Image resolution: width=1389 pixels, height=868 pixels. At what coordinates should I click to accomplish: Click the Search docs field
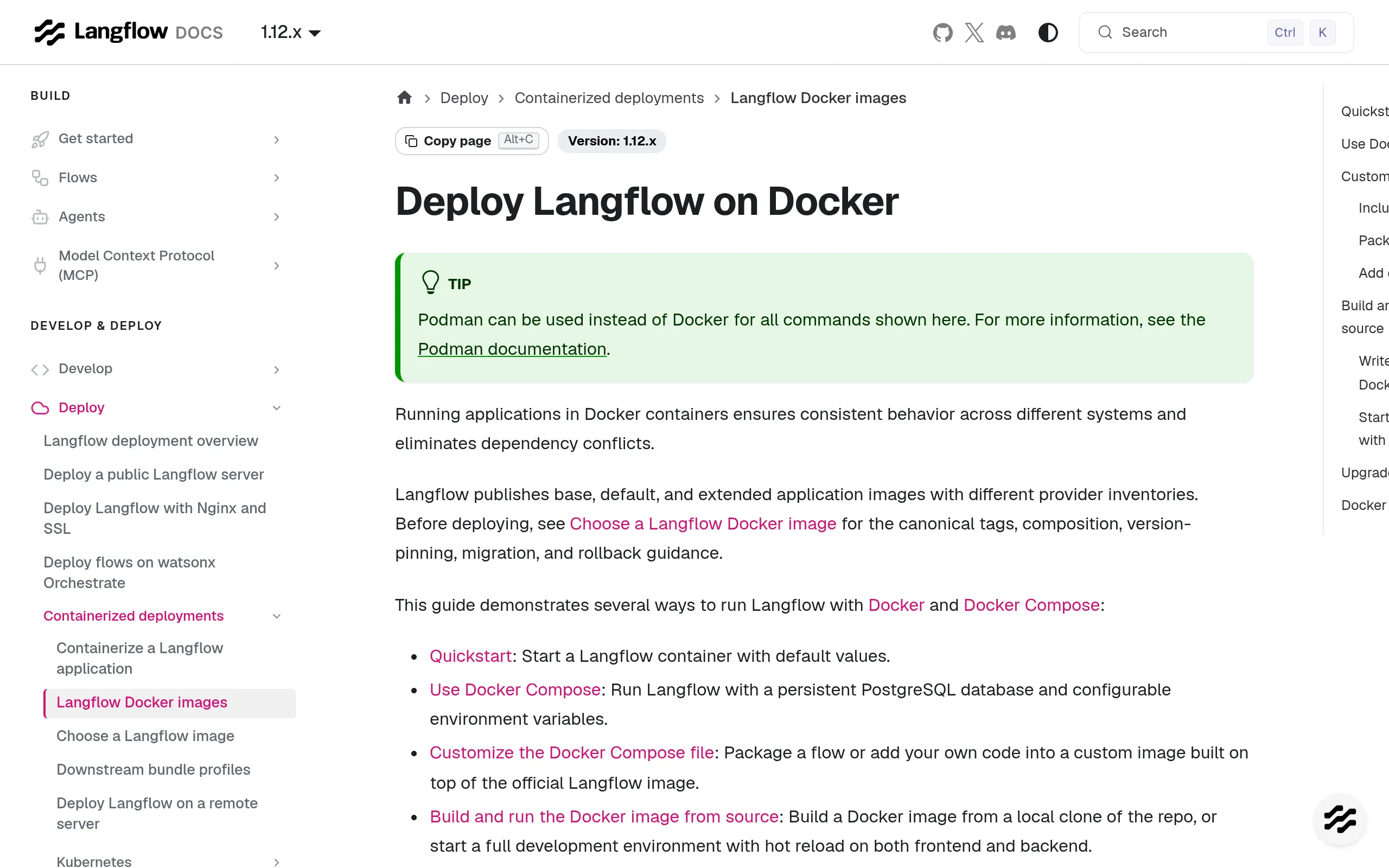(1216, 33)
